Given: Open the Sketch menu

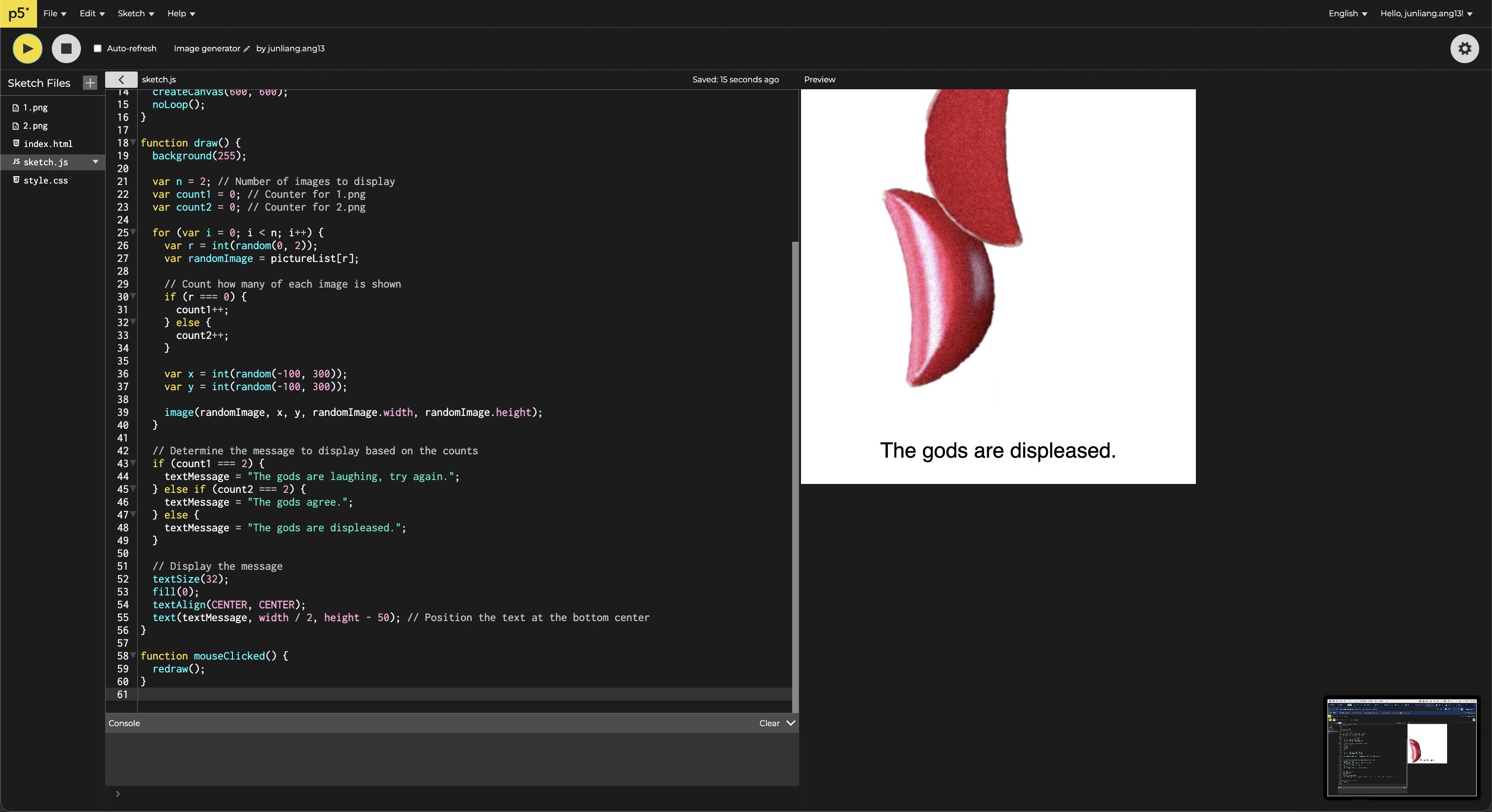Looking at the screenshot, I should coord(136,13).
